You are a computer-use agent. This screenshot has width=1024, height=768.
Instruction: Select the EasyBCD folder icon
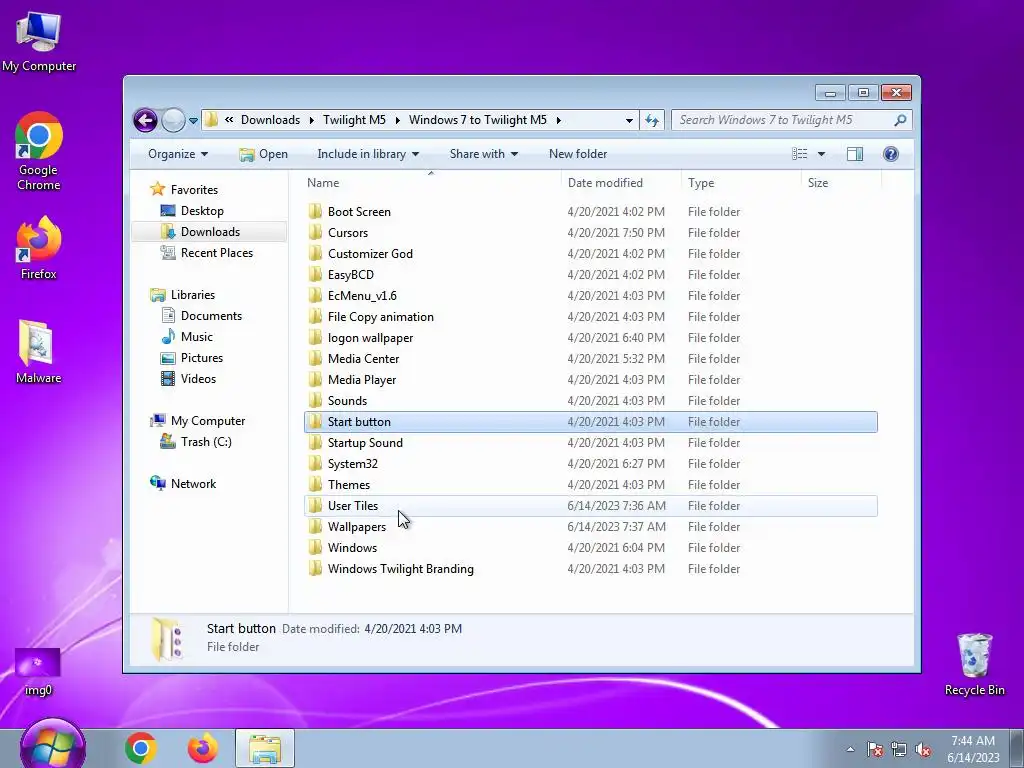coord(315,274)
